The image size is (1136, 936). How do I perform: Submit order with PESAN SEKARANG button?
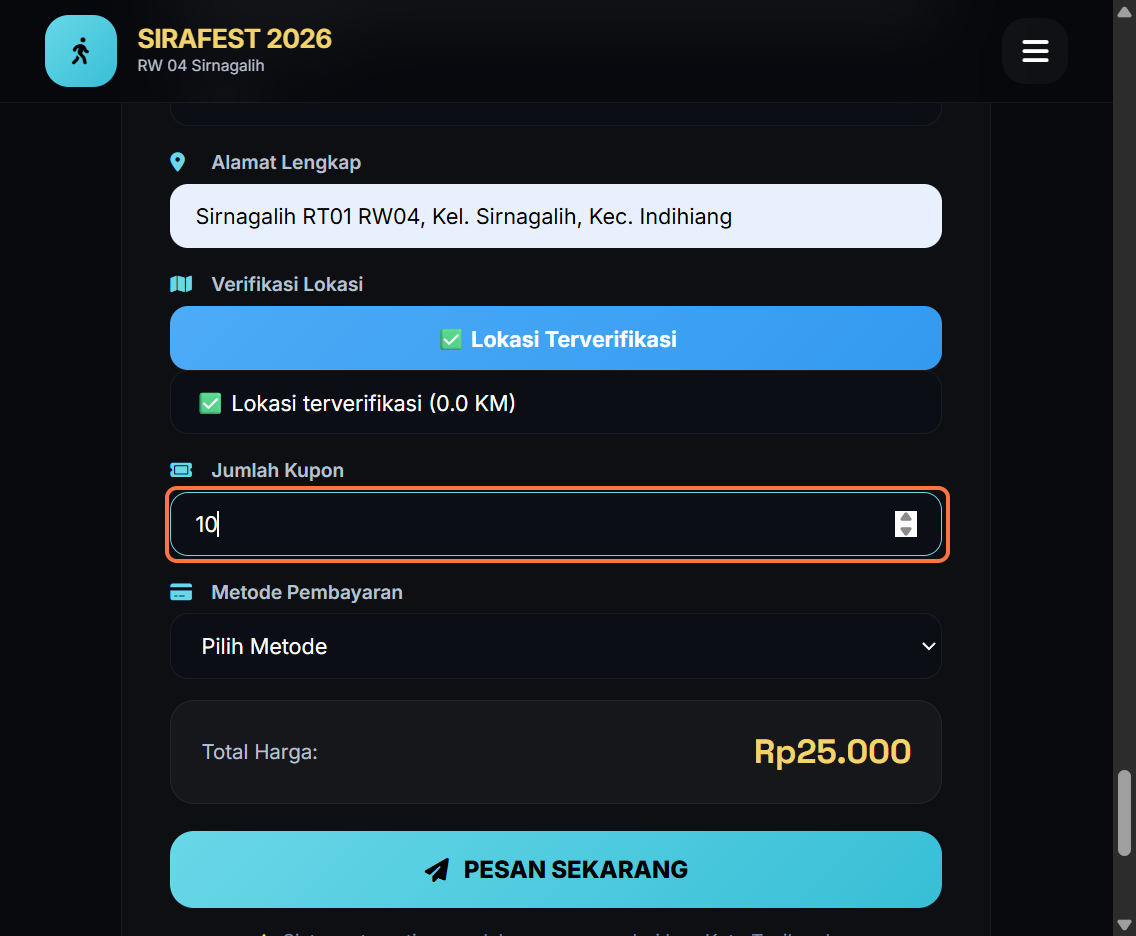[x=556, y=869]
